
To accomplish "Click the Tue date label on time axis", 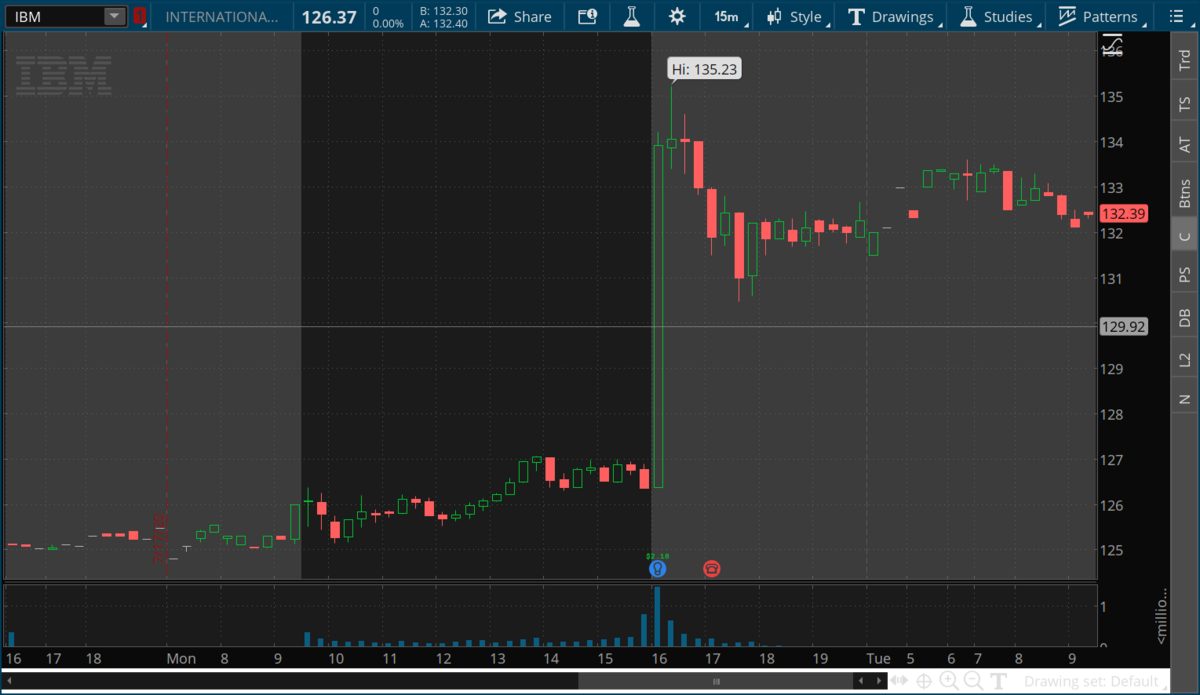I will pos(878,658).
